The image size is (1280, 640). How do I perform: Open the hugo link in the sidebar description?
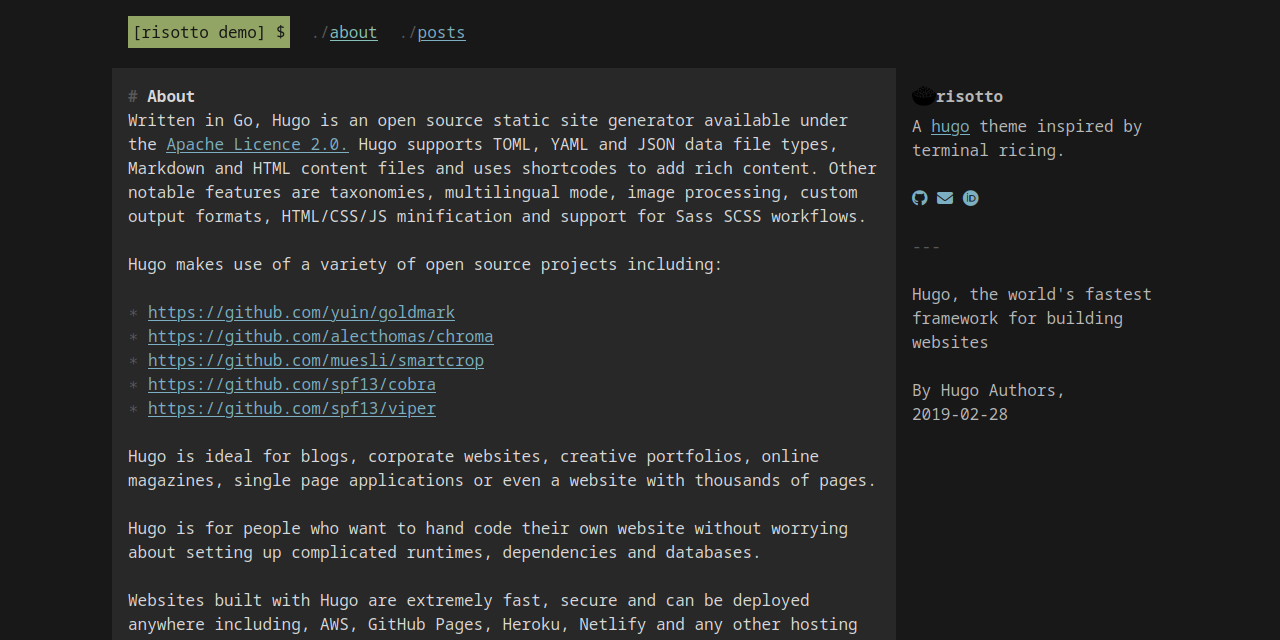pos(950,126)
